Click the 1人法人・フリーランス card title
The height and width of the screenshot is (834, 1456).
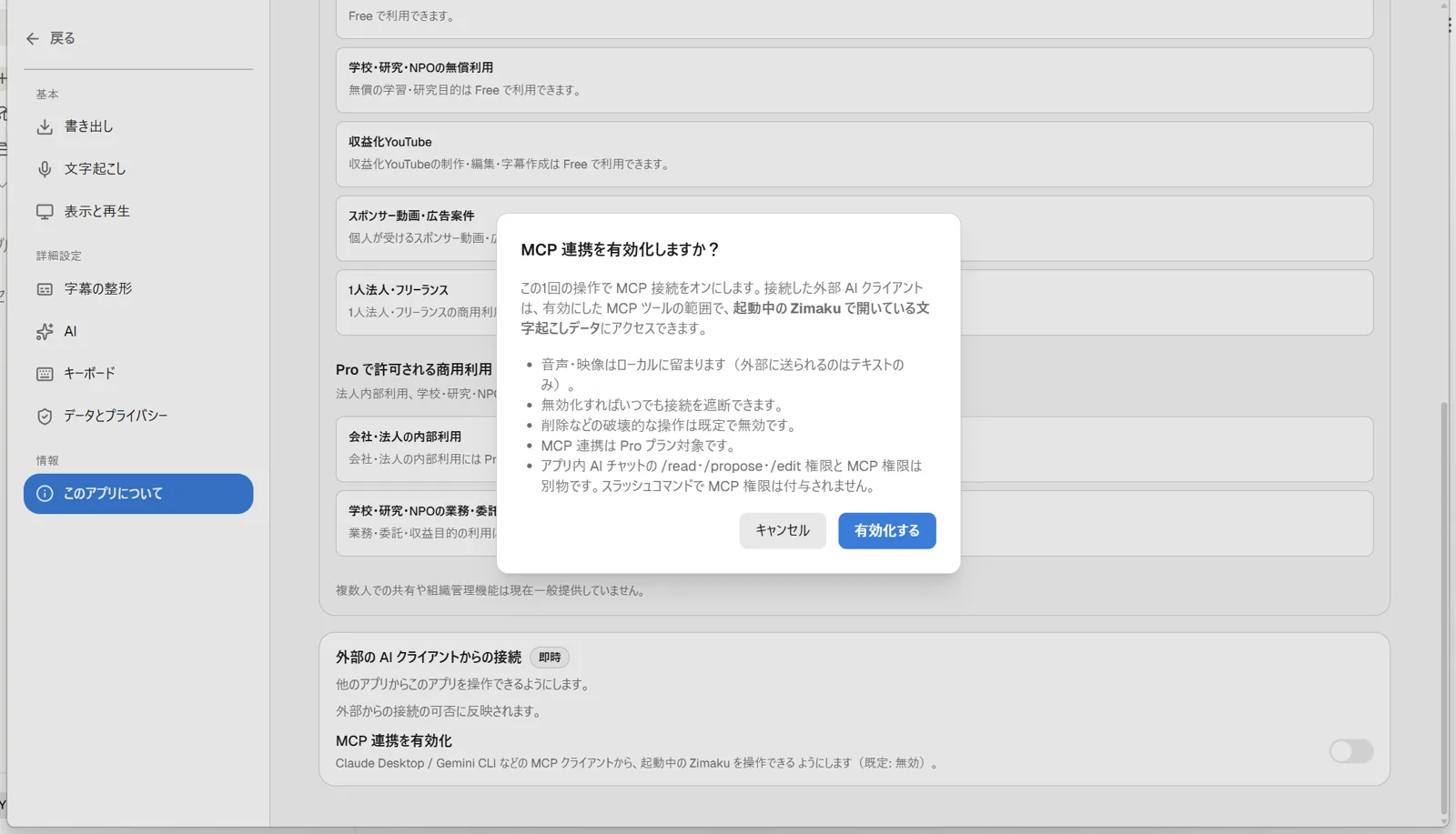399,290
